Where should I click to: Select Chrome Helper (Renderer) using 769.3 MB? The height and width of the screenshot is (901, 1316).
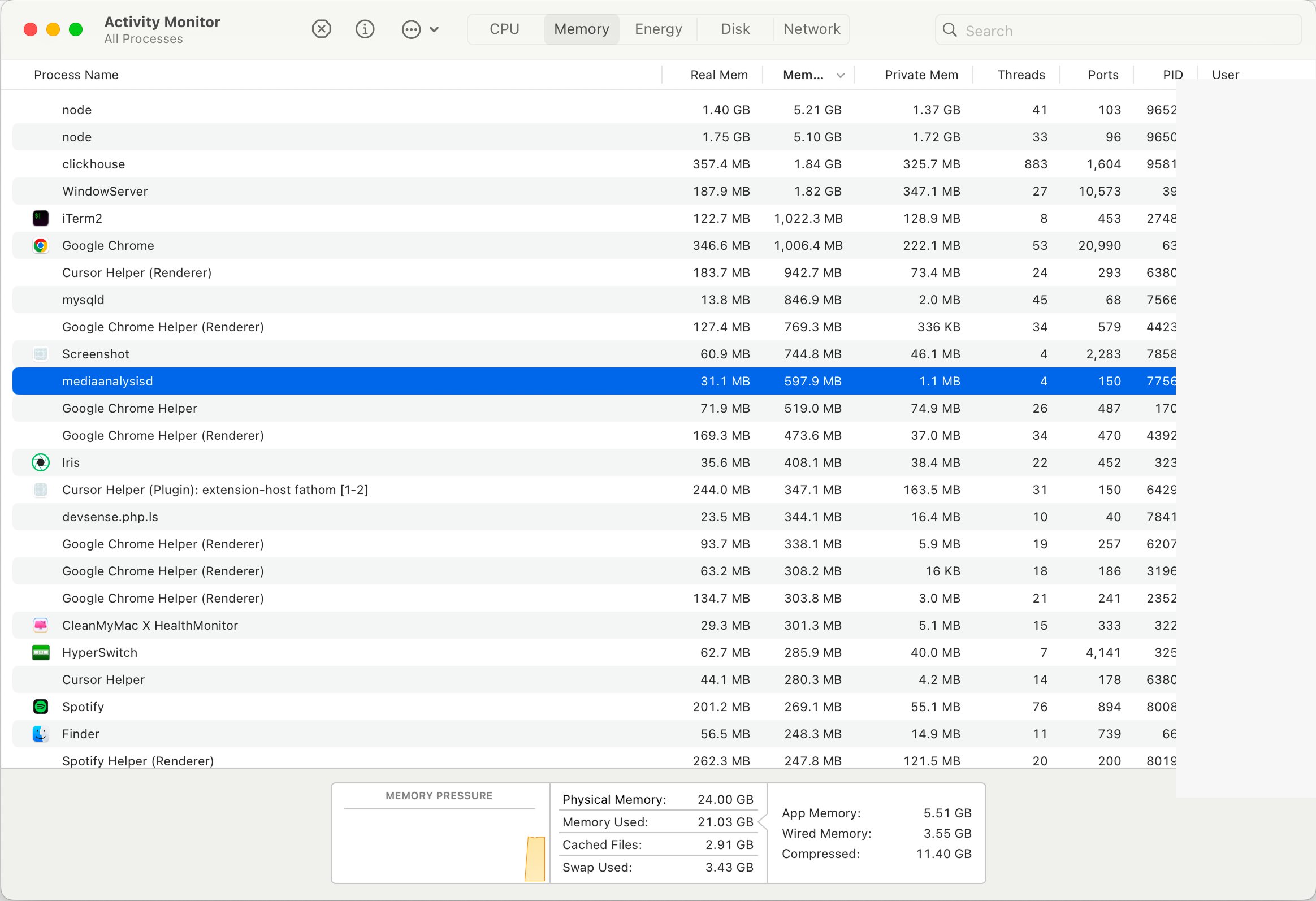pyautogui.click(x=594, y=327)
